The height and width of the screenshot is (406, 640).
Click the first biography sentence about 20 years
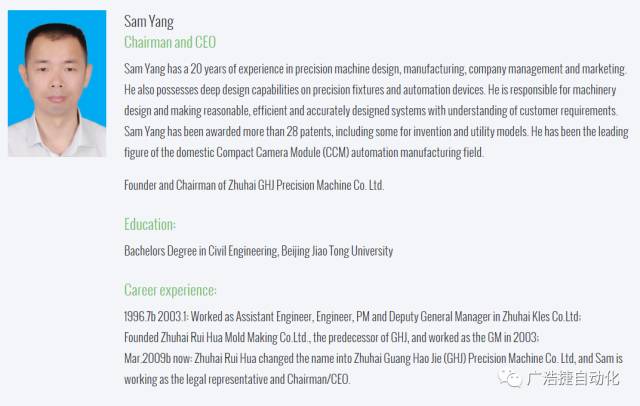click(x=375, y=69)
